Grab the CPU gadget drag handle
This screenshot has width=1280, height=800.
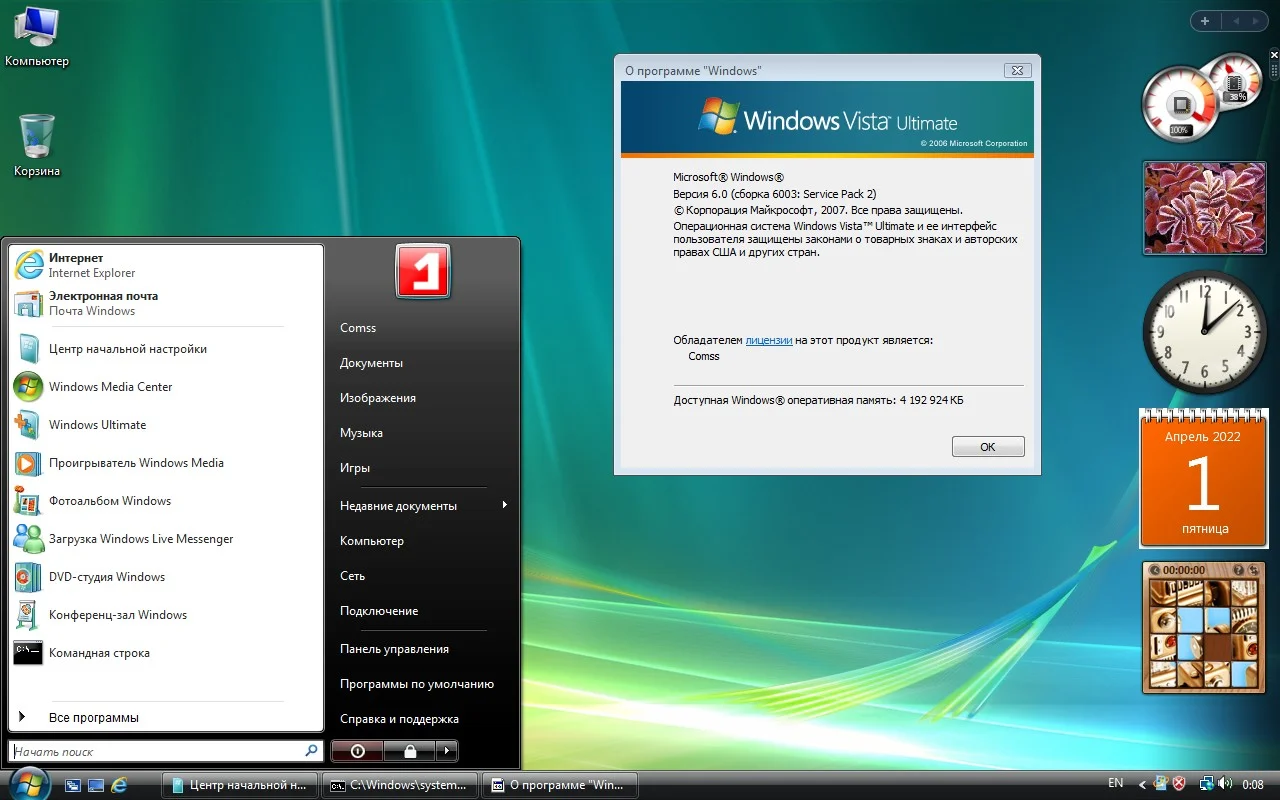(x=1274, y=72)
